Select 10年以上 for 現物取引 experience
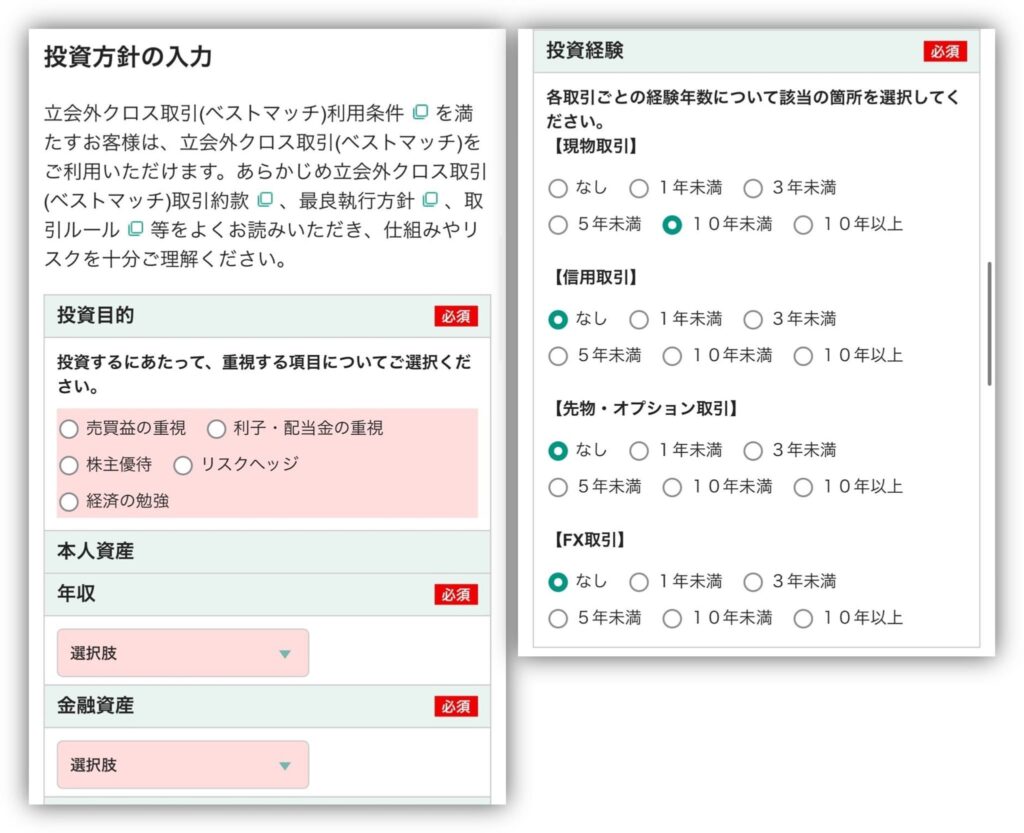 (x=803, y=225)
